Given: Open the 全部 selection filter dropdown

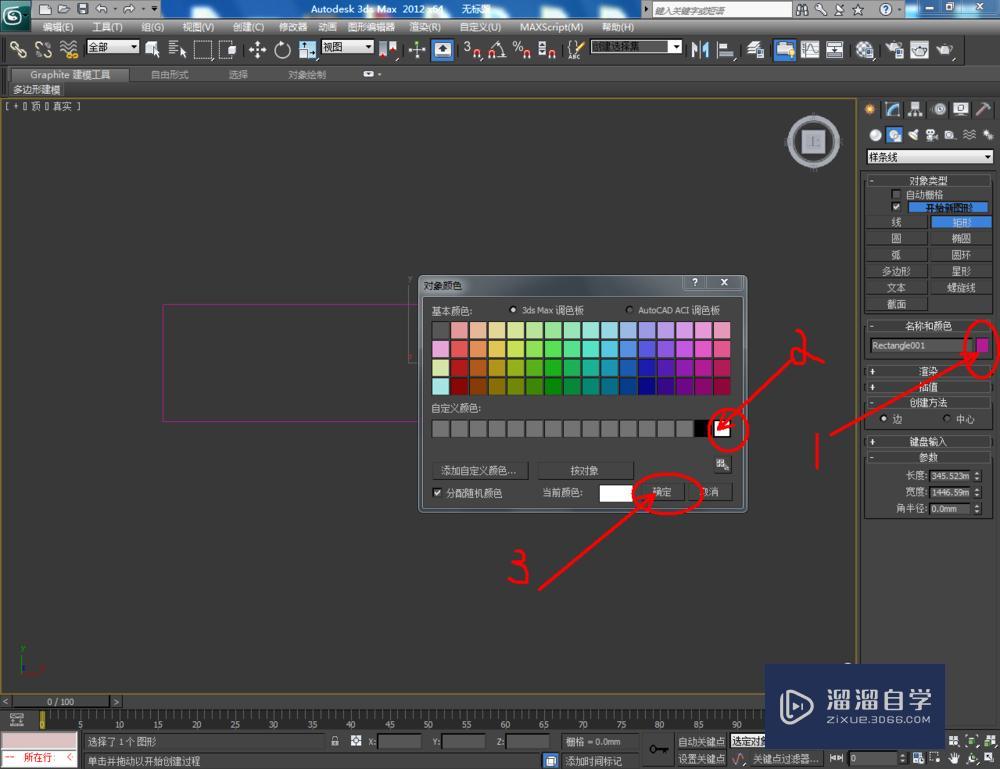Looking at the screenshot, I should [113, 47].
